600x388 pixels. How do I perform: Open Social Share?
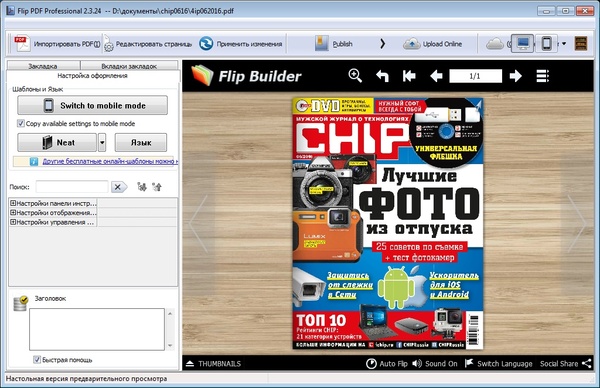tap(566, 364)
